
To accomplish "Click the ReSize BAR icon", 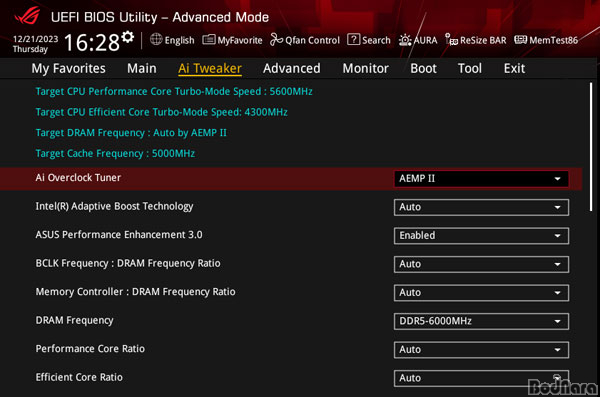I will (451, 40).
